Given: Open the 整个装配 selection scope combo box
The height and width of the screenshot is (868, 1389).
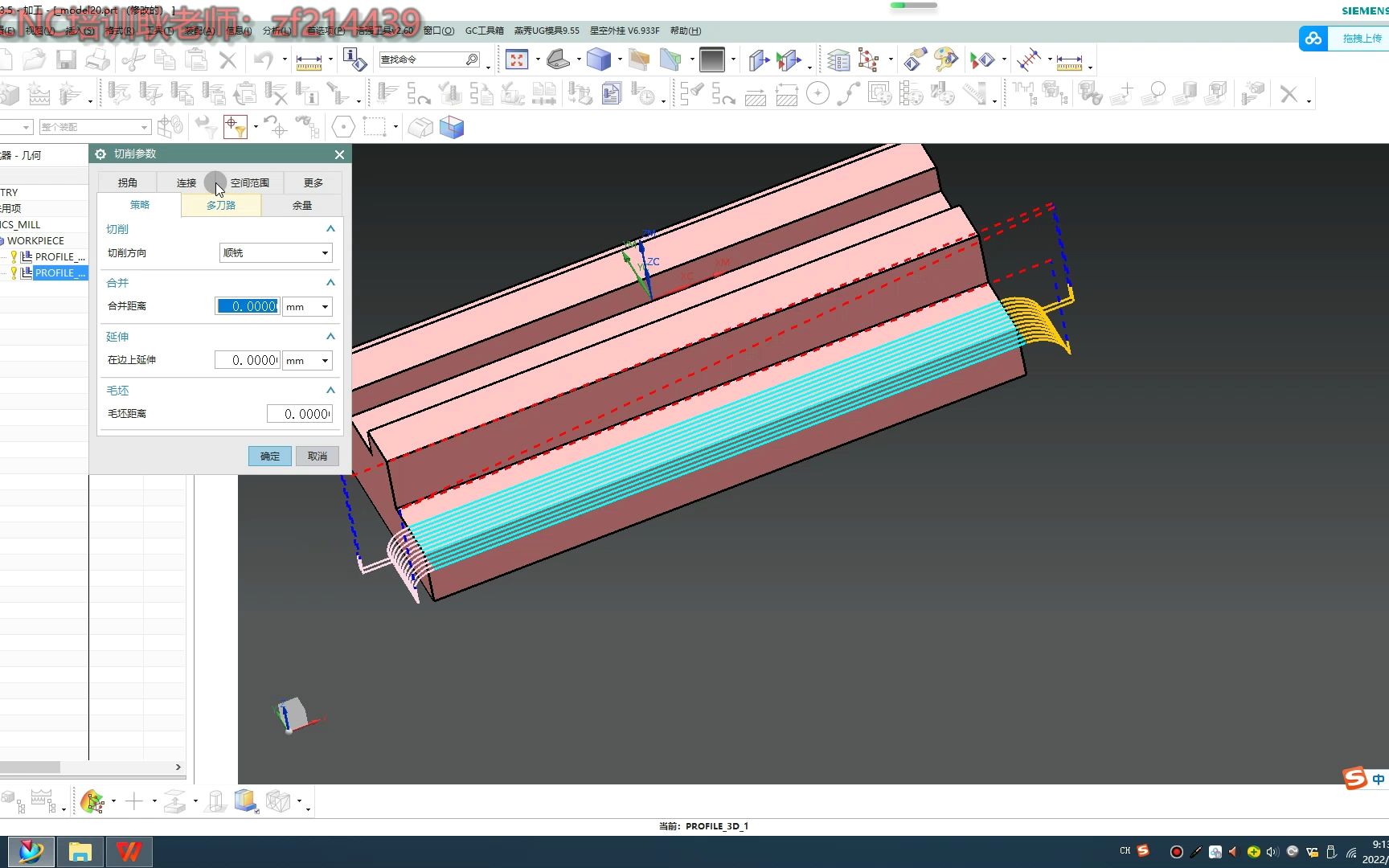Looking at the screenshot, I should 94,126.
